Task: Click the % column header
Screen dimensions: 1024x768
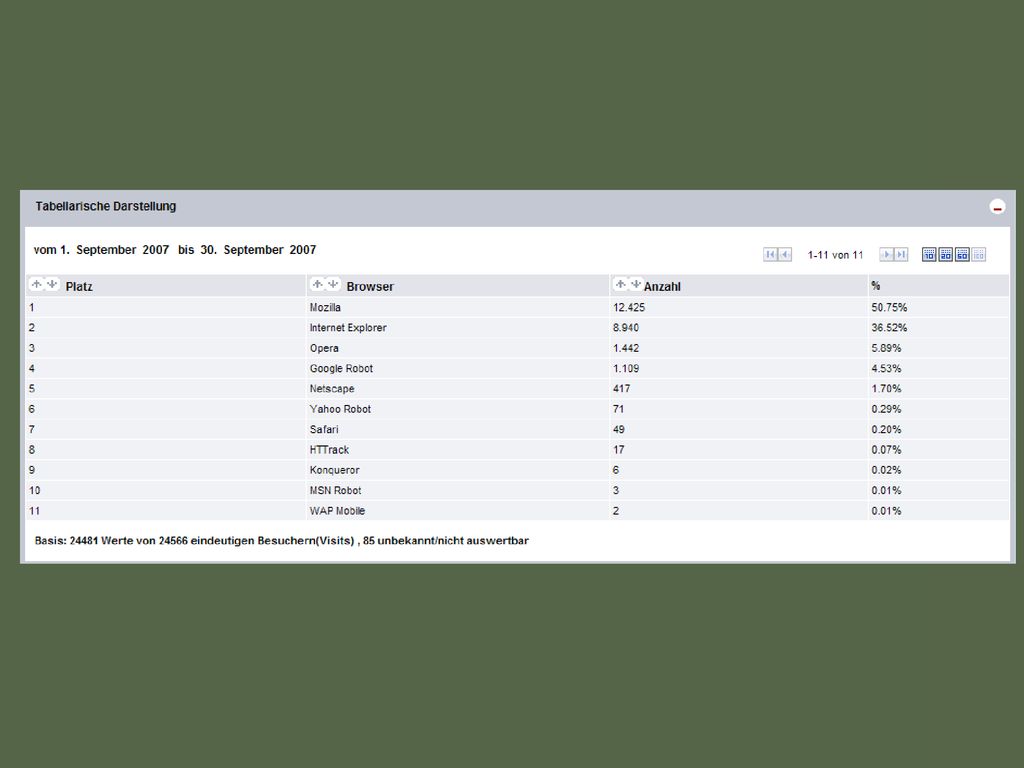Action: (x=876, y=286)
